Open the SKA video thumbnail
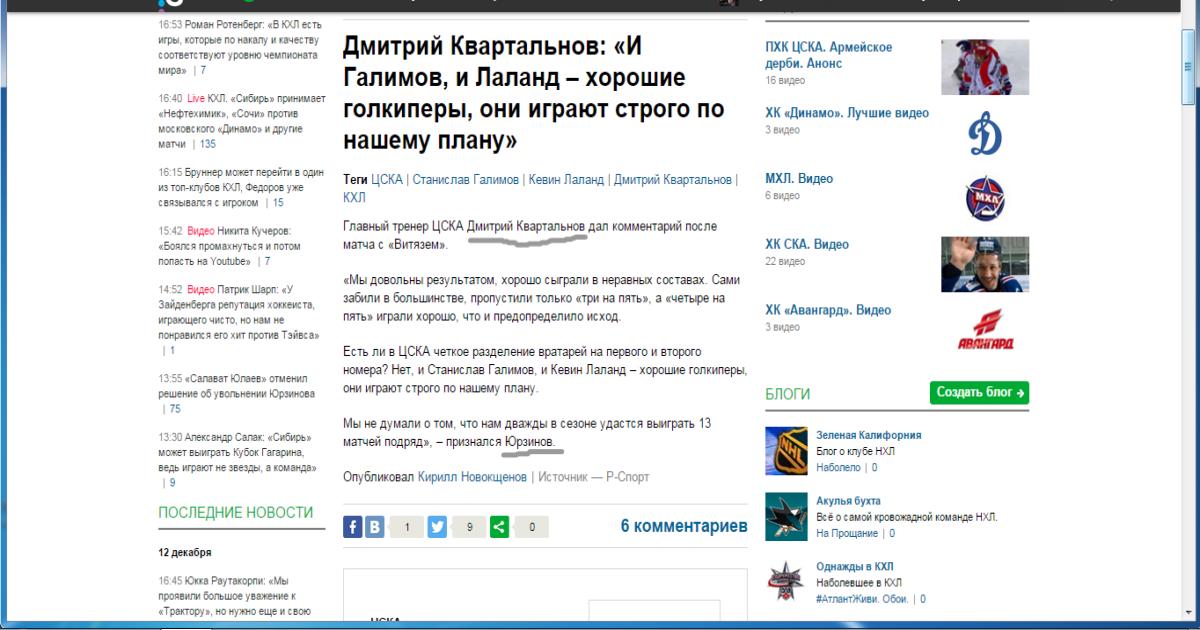1200x630 pixels. point(985,264)
